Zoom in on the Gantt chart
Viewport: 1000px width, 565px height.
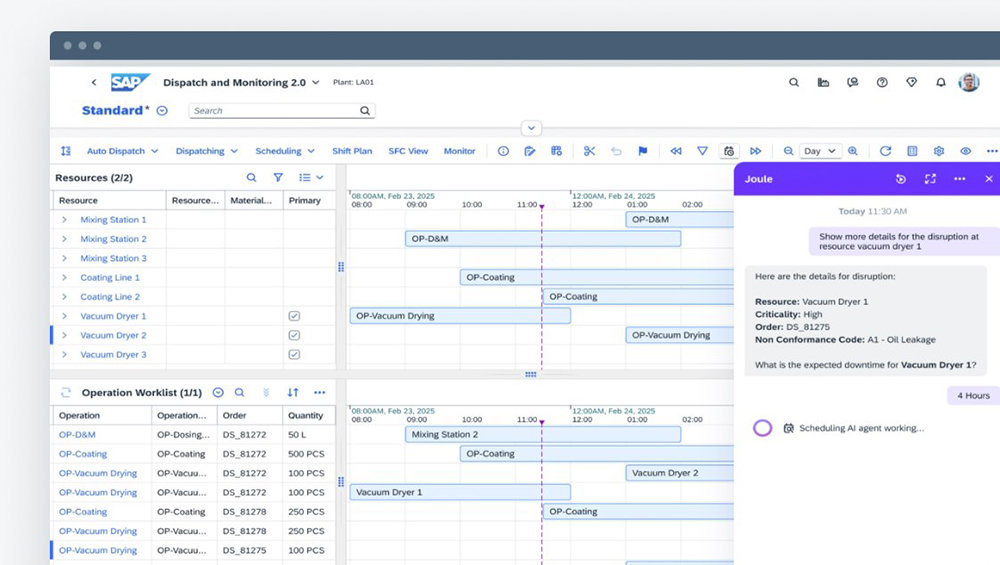[x=853, y=151]
